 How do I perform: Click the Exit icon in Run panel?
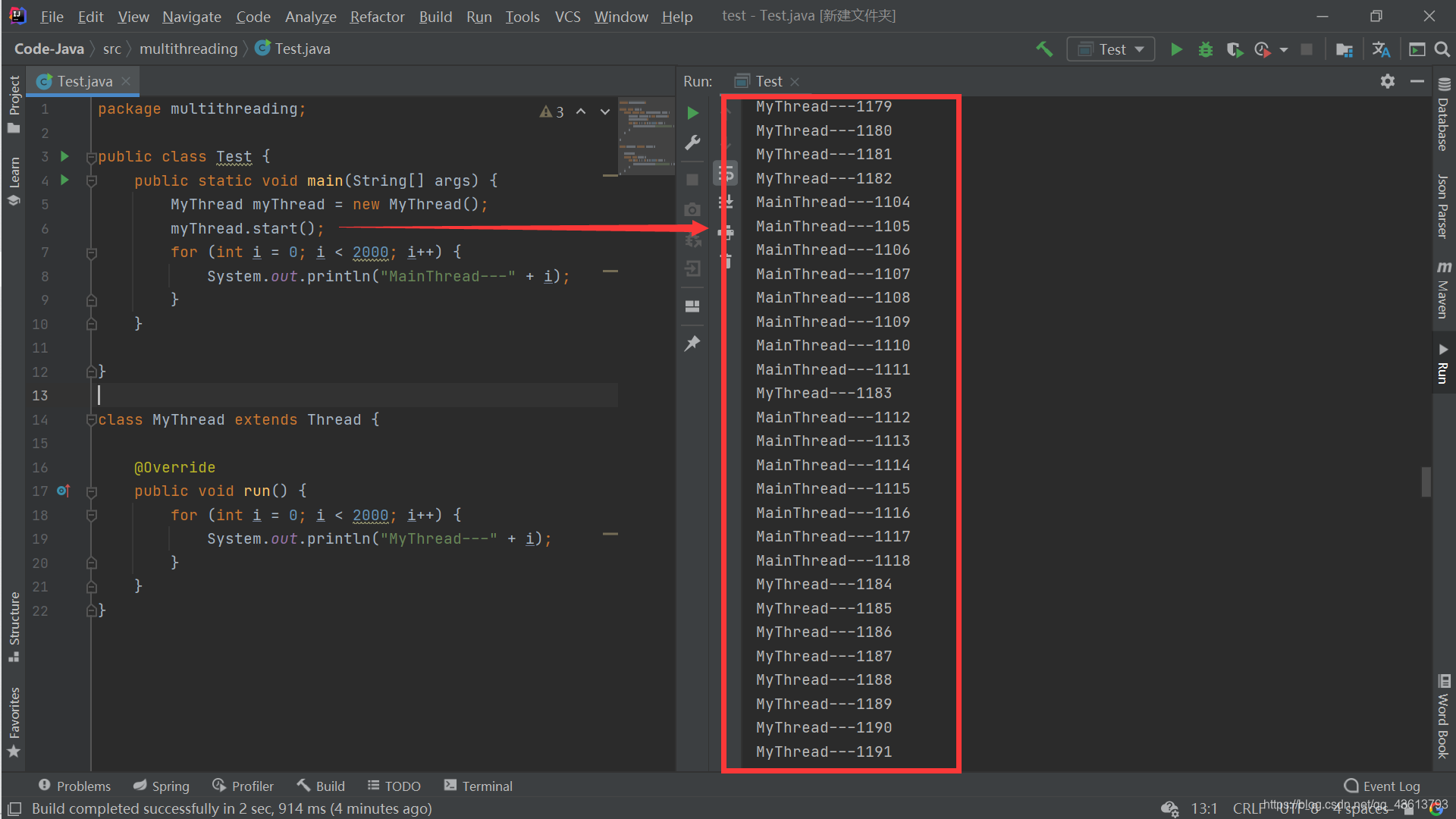coord(692,268)
